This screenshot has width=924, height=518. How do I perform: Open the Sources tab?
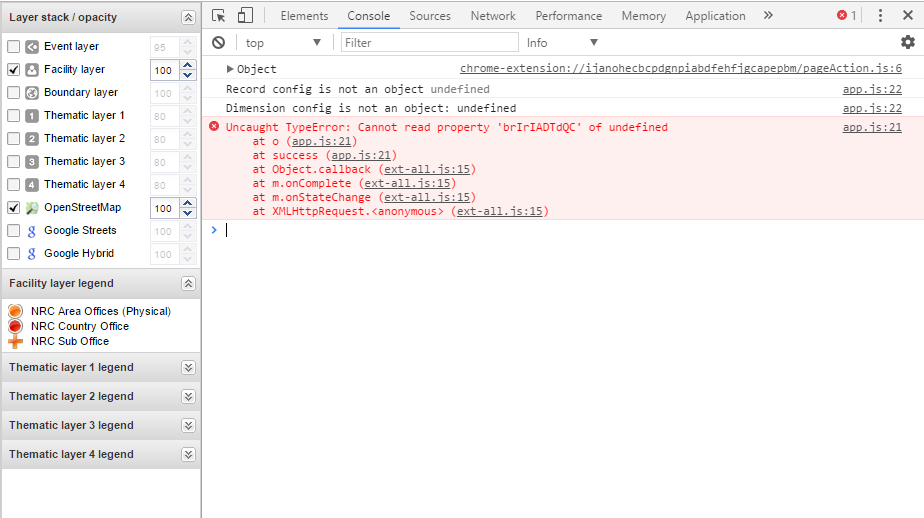[430, 15]
